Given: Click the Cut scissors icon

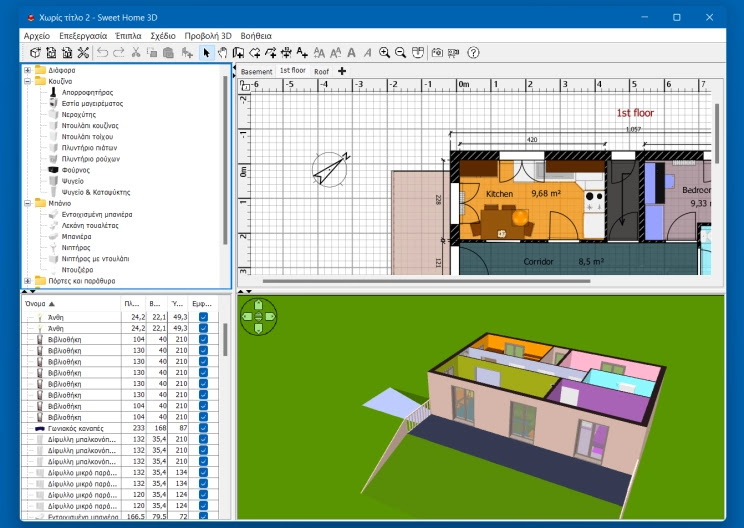Looking at the screenshot, I should pyautogui.click(x=136, y=53).
